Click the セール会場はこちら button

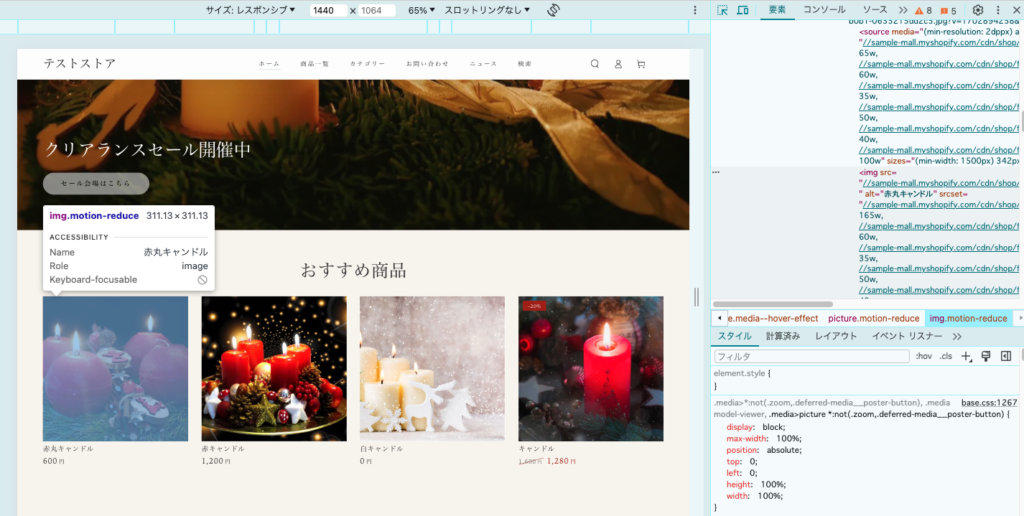[x=96, y=183]
